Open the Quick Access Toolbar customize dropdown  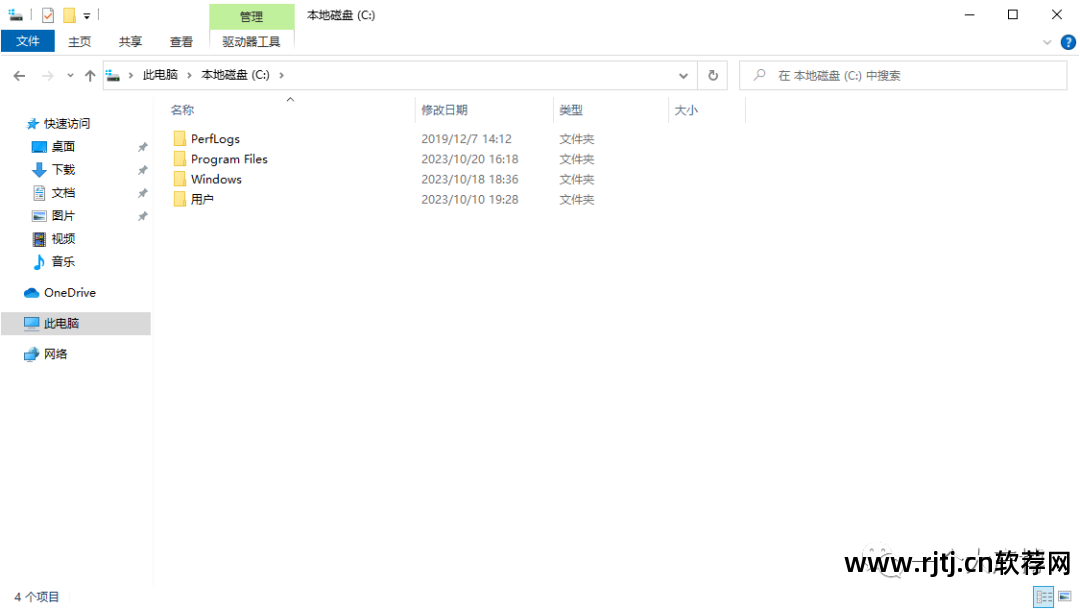coord(85,14)
